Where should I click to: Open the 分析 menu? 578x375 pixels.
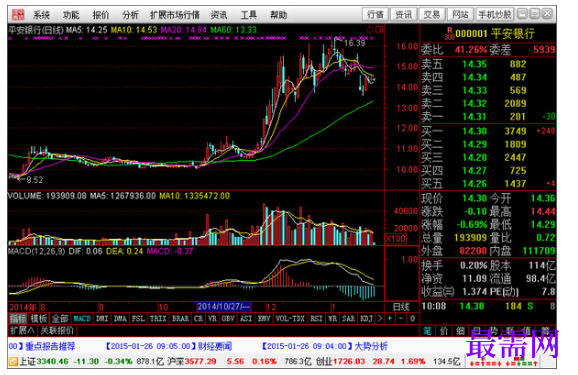[130, 15]
